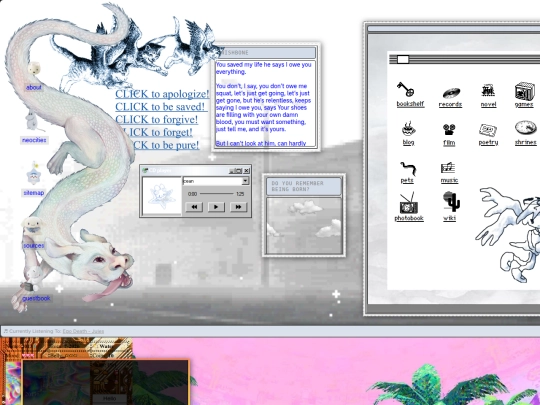Click the 'CLICK to forgive!' link
This screenshot has width=540, height=405.
coord(156,119)
